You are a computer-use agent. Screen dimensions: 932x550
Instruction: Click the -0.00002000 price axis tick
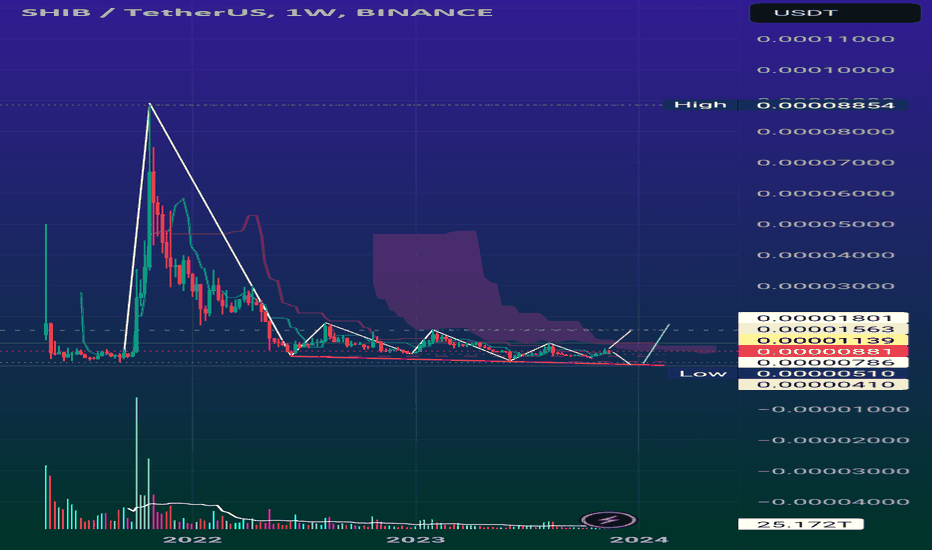(833, 441)
